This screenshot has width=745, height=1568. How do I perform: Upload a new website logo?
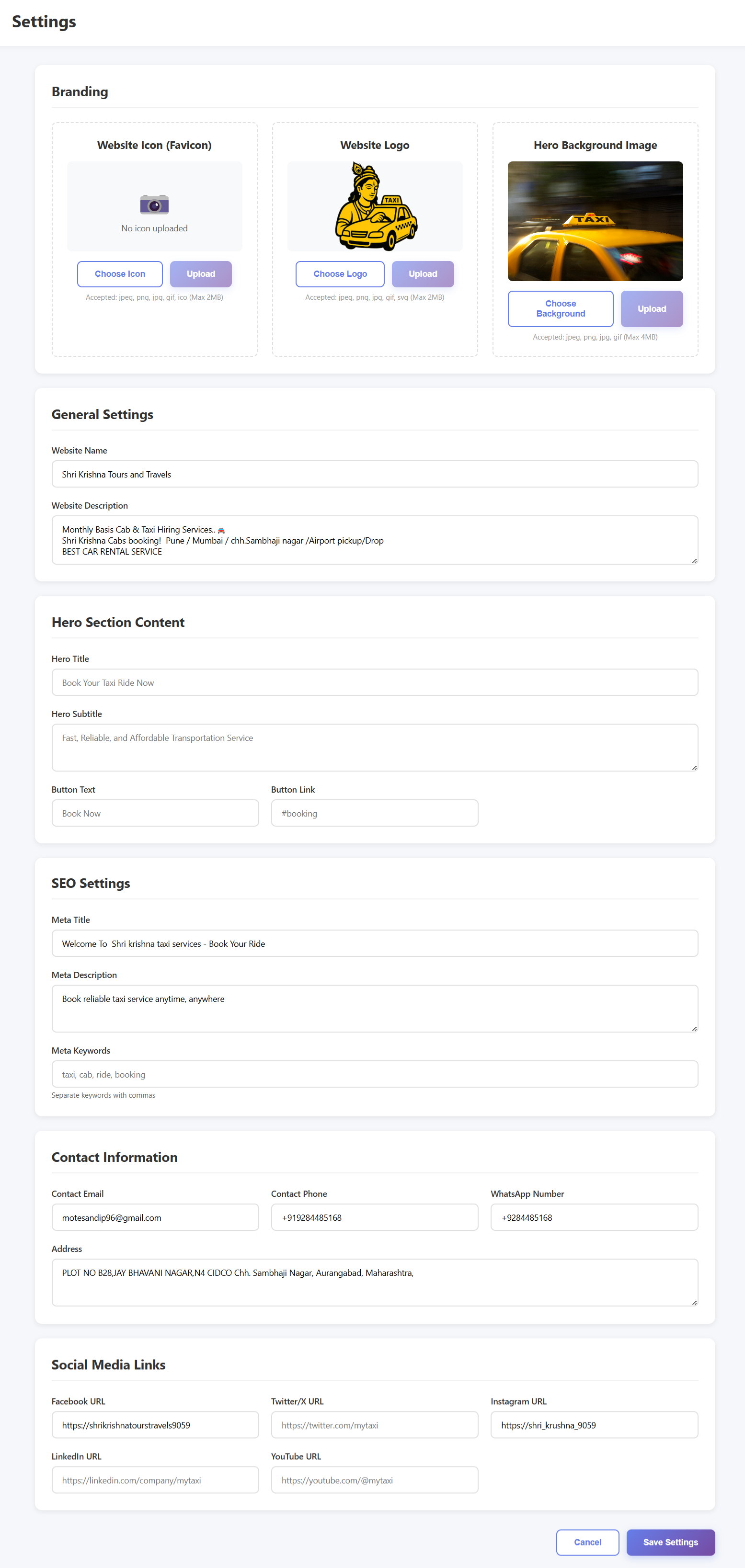tap(422, 274)
